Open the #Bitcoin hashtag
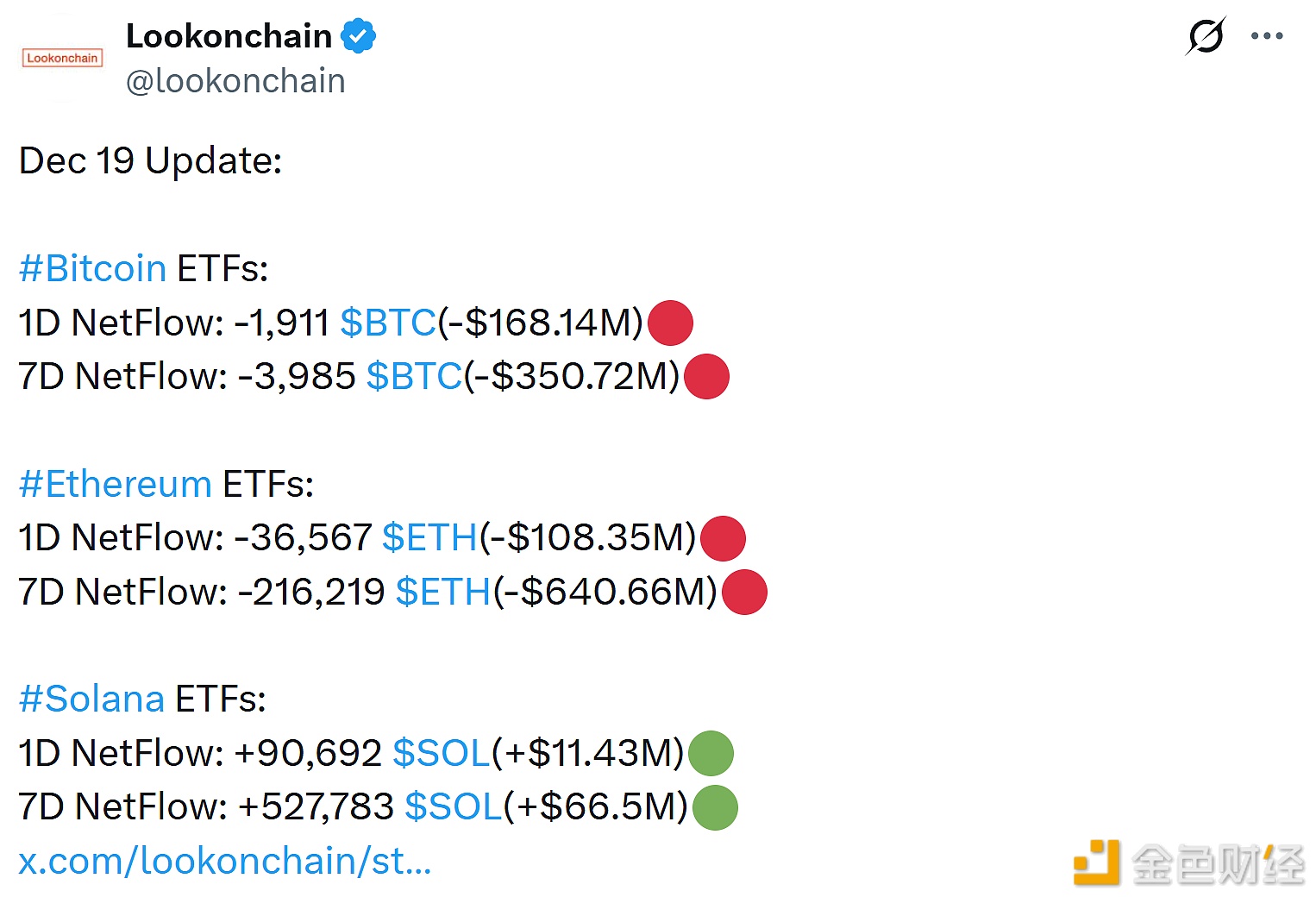Viewport: 1316px width, 897px height. click(92, 268)
